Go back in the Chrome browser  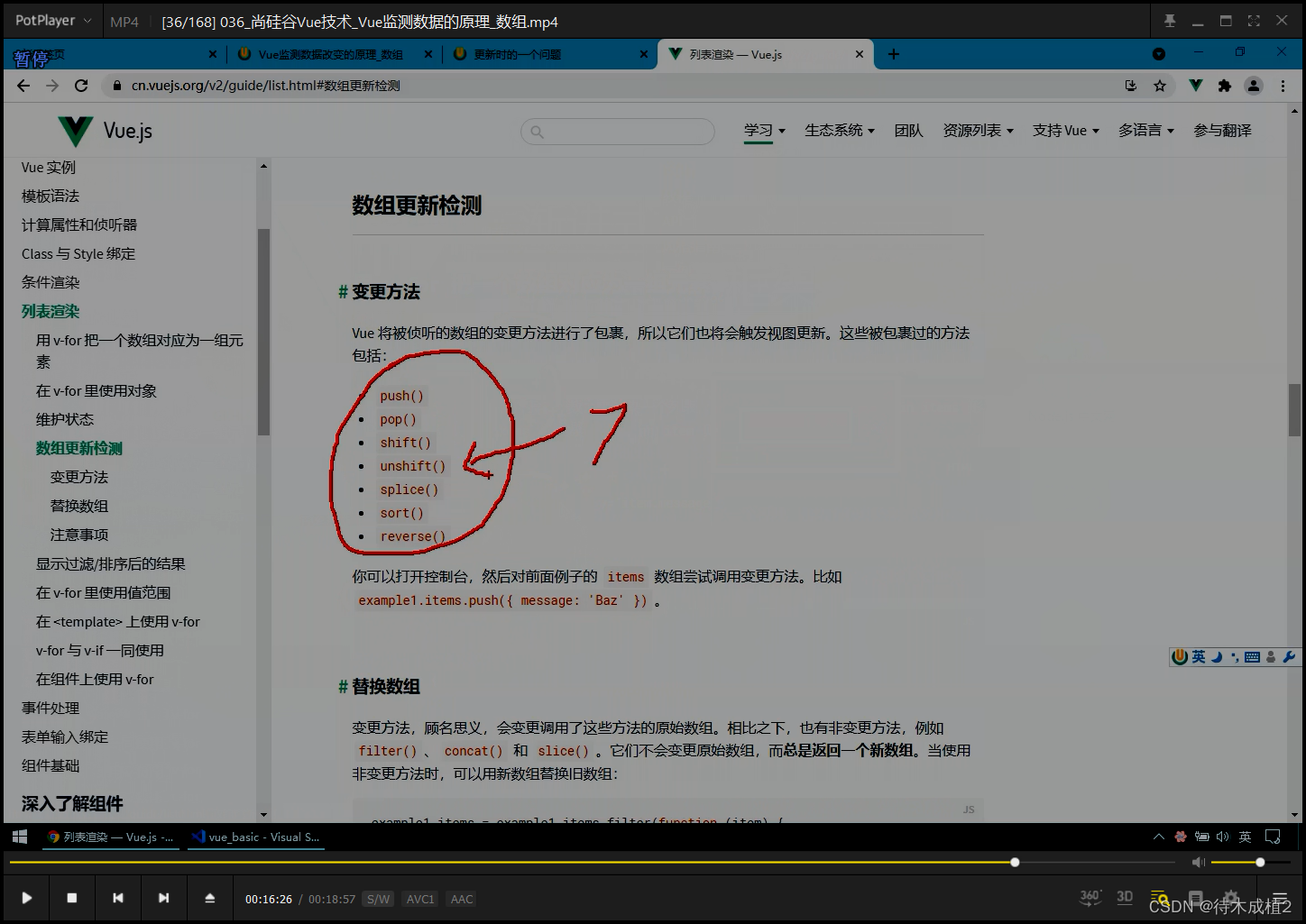(24, 86)
